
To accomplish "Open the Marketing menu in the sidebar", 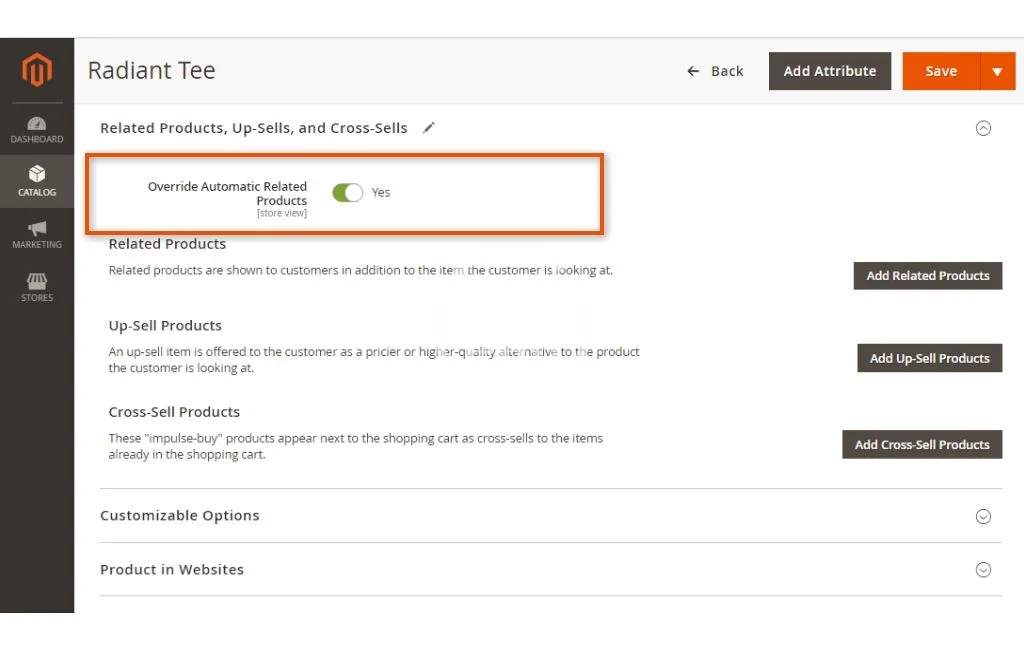I will click(x=37, y=234).
